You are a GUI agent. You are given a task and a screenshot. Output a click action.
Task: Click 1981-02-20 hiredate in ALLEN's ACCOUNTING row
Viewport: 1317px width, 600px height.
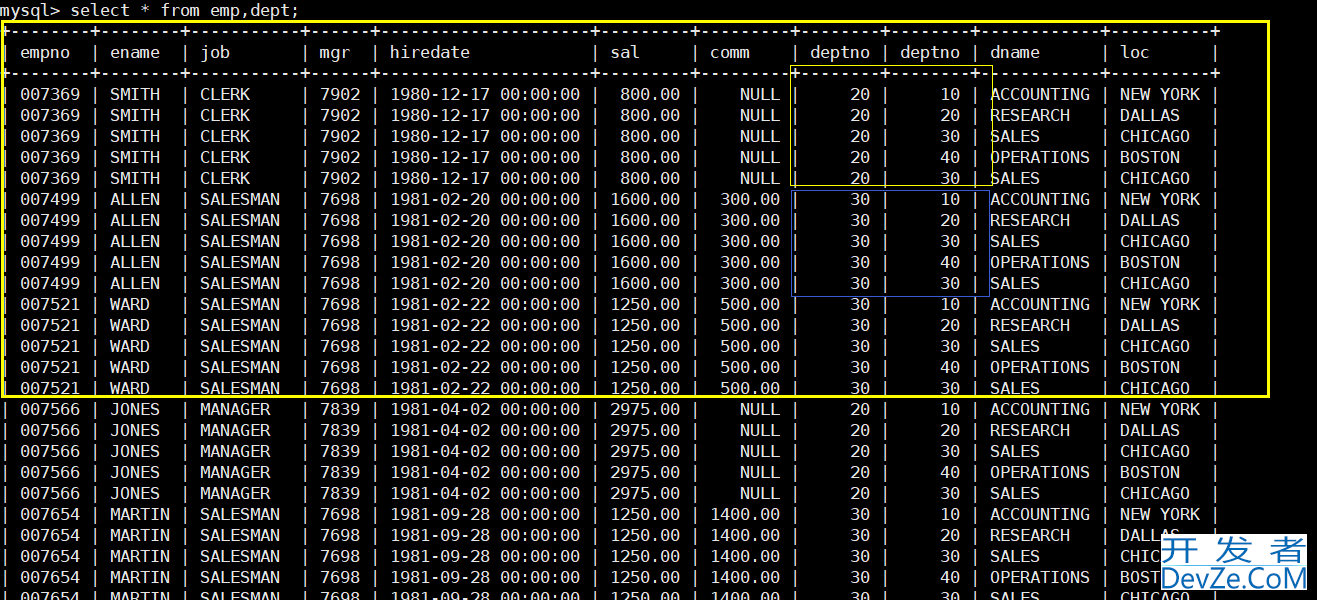point(485,199)
